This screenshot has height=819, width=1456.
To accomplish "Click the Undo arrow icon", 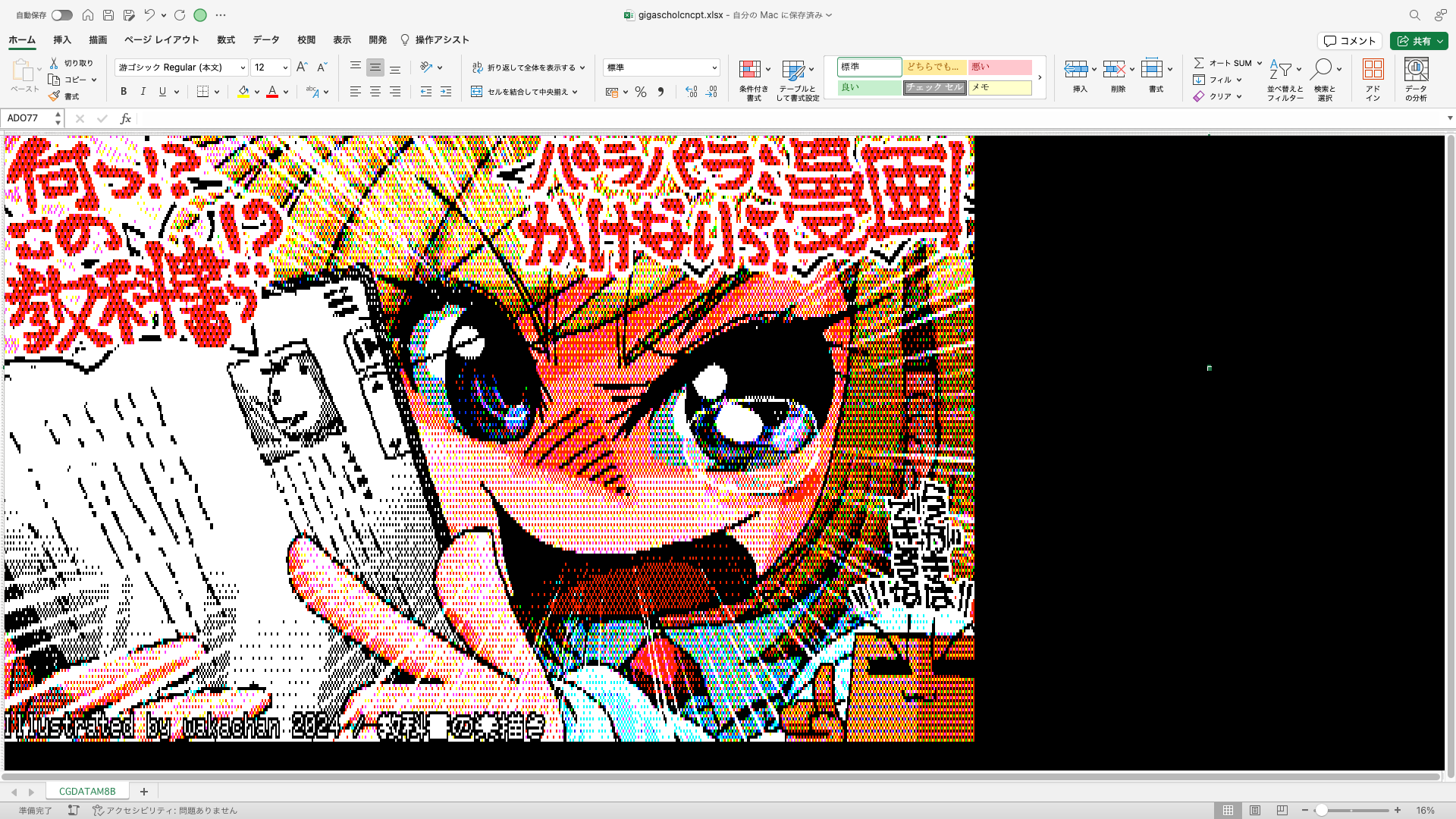I will click(150, 15).
